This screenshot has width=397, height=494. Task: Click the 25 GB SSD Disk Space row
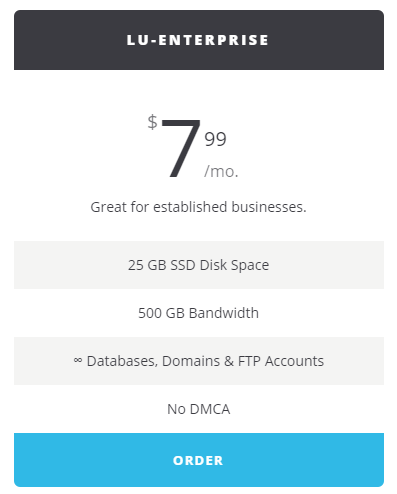(199, 265)
